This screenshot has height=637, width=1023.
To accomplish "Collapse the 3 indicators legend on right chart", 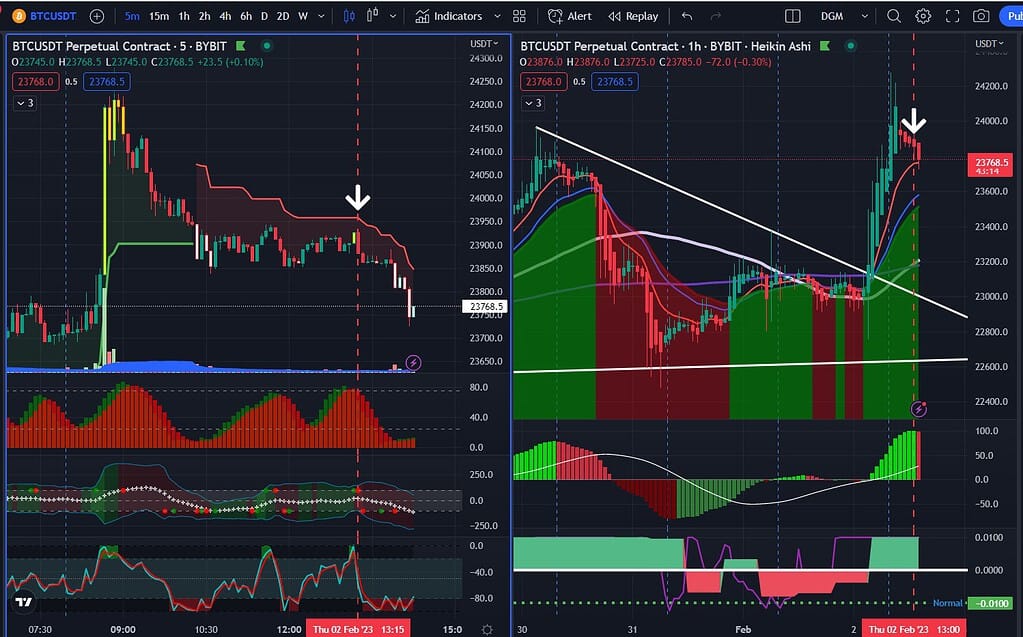I will (x=533, y=103).
